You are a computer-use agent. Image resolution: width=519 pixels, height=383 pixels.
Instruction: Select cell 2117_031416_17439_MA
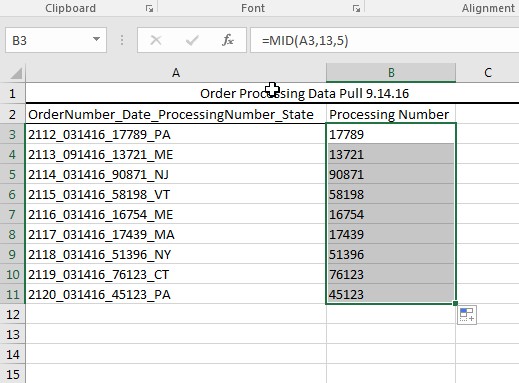176,234
